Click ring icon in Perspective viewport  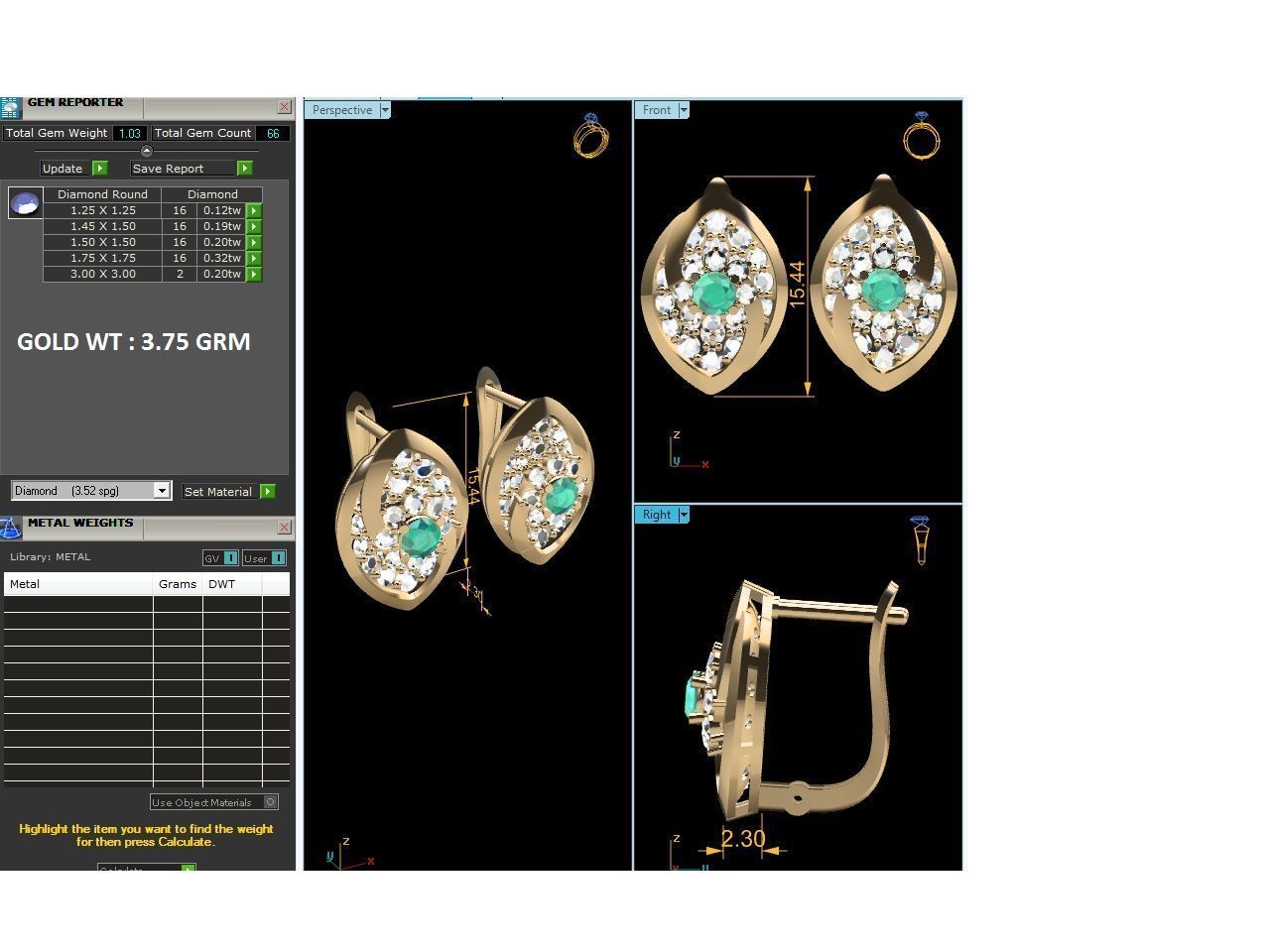click(590, 136)
